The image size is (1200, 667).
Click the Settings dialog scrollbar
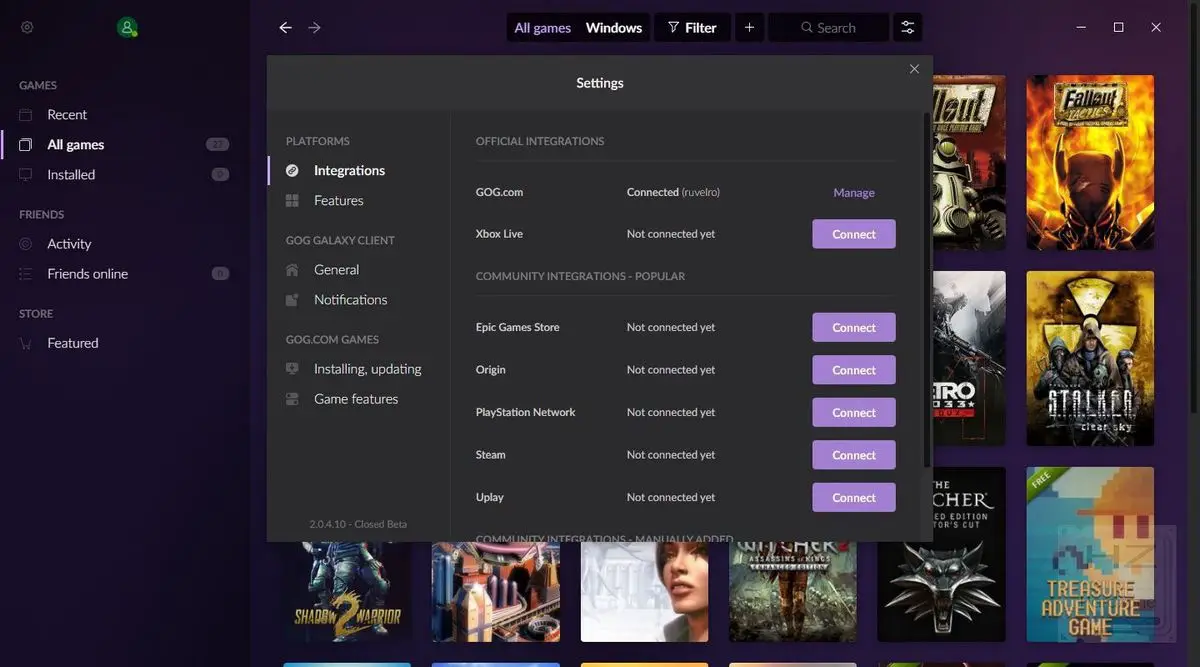[927, 288]
